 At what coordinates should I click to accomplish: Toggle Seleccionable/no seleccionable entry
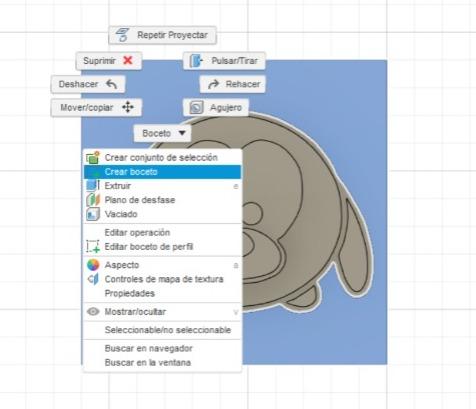[162, 330]
